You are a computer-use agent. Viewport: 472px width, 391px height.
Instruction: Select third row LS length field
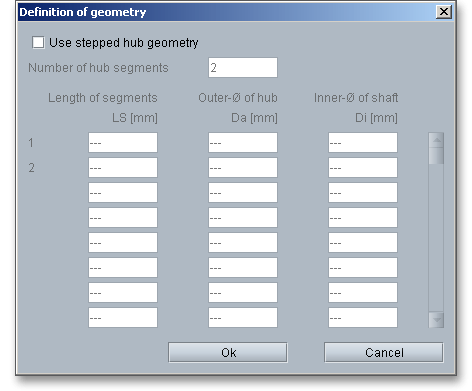point(123,193)
